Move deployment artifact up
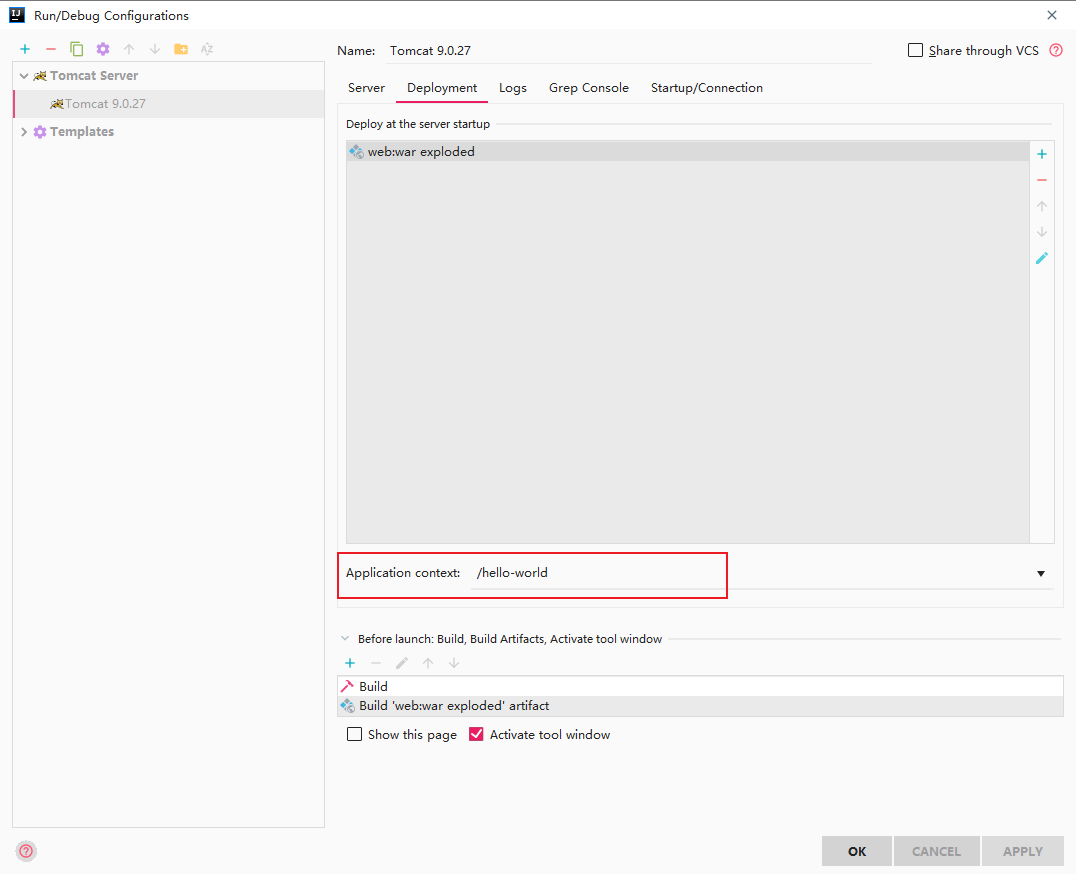Viewport: 1076px width, 874px height. pos(1042,206)
